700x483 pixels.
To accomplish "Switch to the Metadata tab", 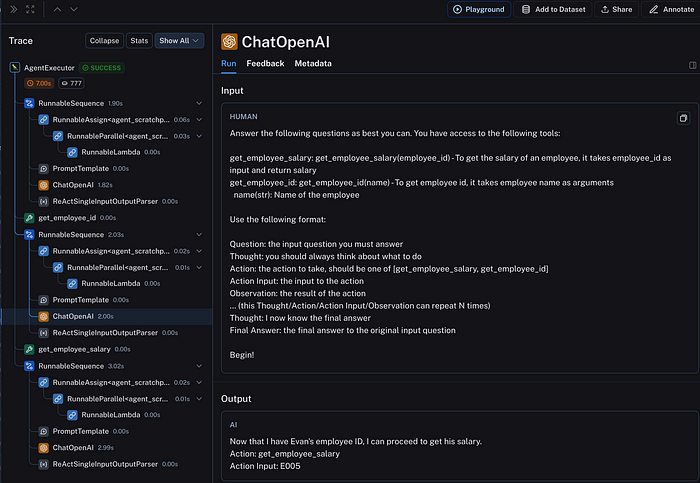I will coord(313,64).
